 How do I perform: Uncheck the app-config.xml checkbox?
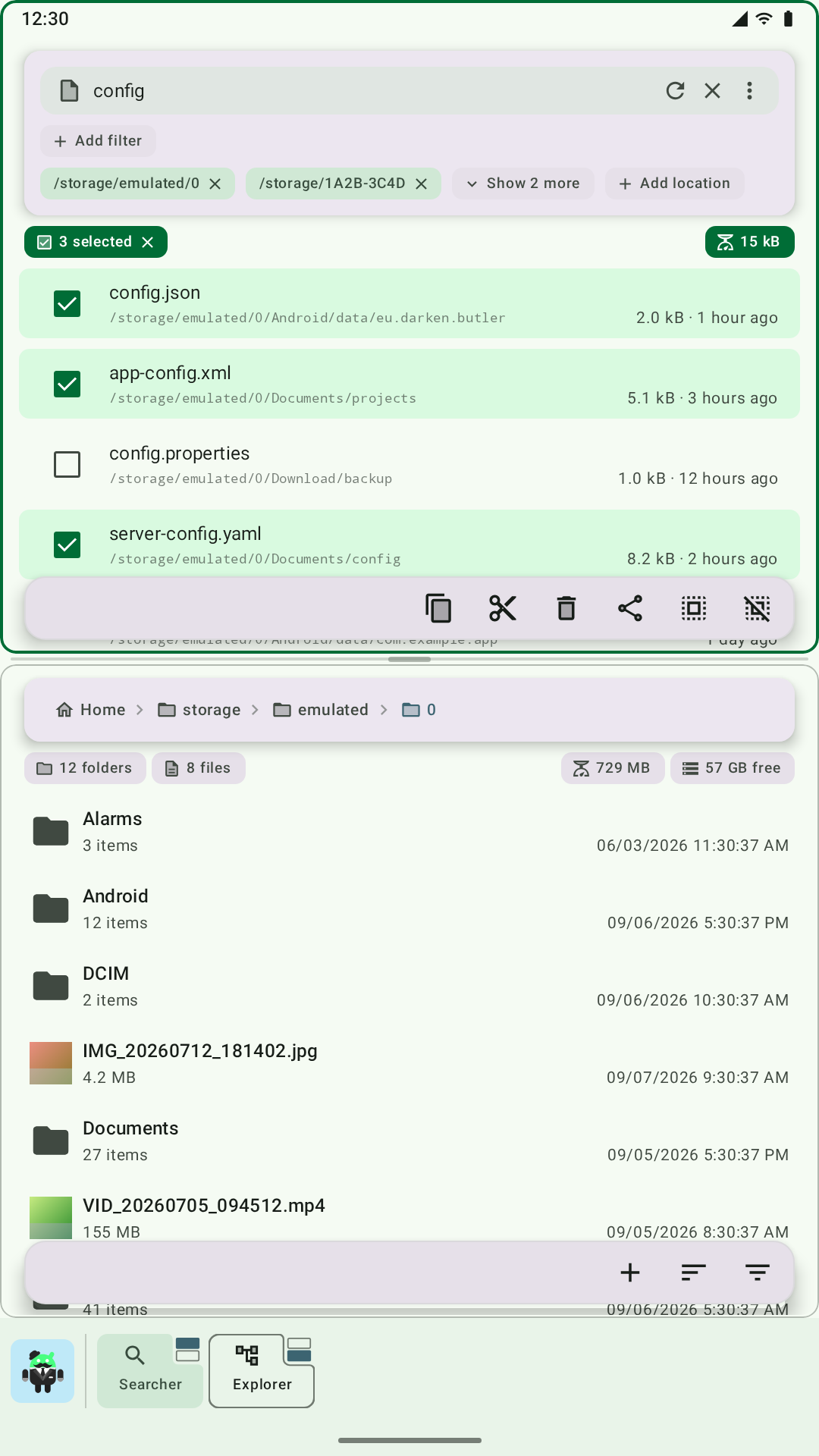67,384
